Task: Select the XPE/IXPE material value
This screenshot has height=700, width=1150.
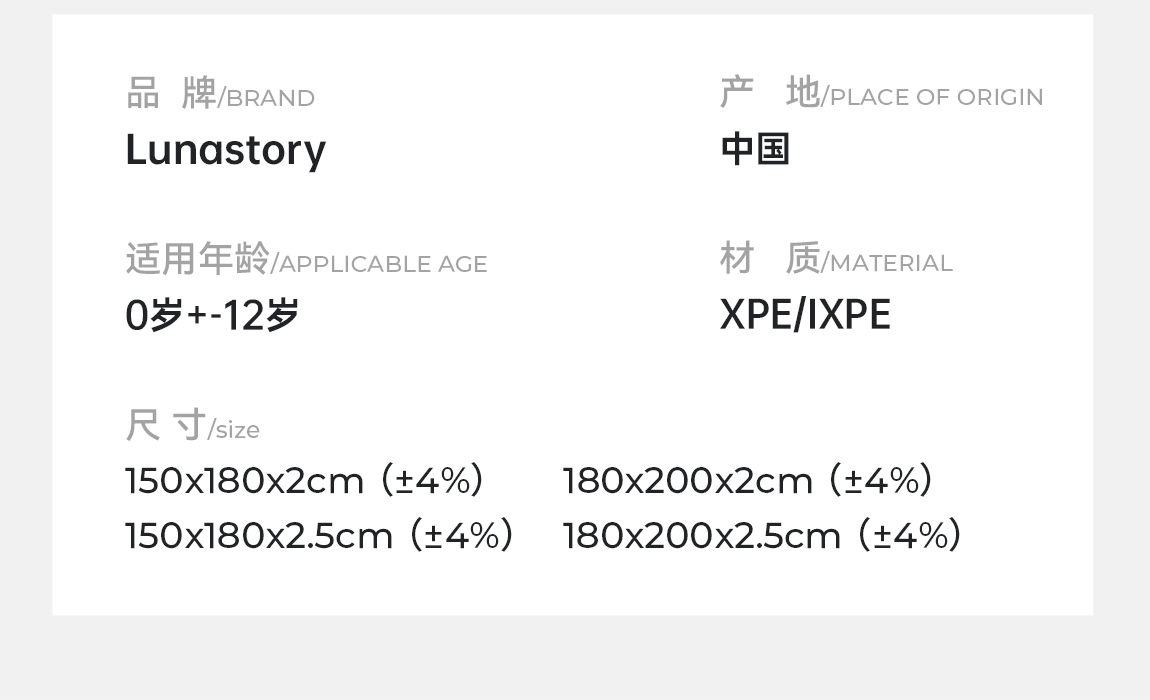Action: pos(805,315)
